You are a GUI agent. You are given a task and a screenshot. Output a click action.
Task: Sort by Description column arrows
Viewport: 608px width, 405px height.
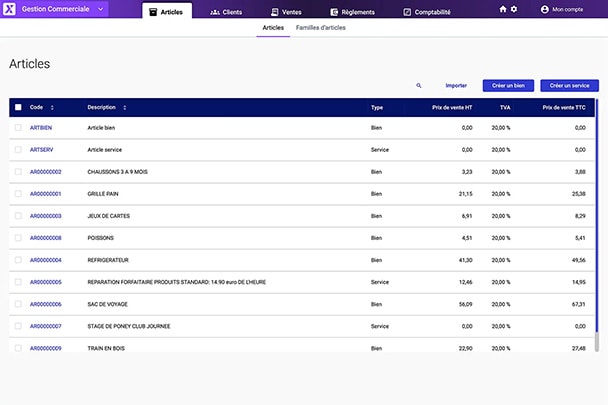pyautogui.click(x=124, y=107)
